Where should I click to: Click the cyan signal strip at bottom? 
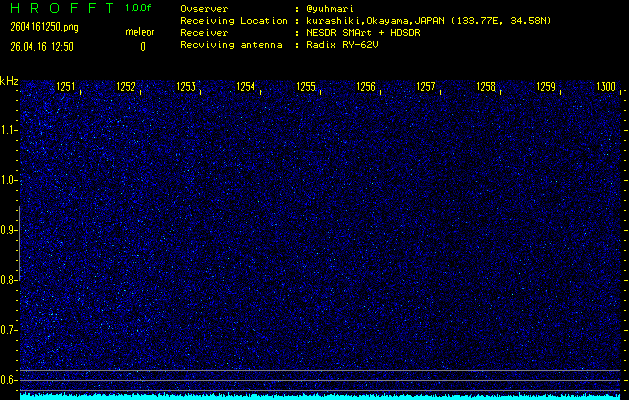(x=320, y=396)
